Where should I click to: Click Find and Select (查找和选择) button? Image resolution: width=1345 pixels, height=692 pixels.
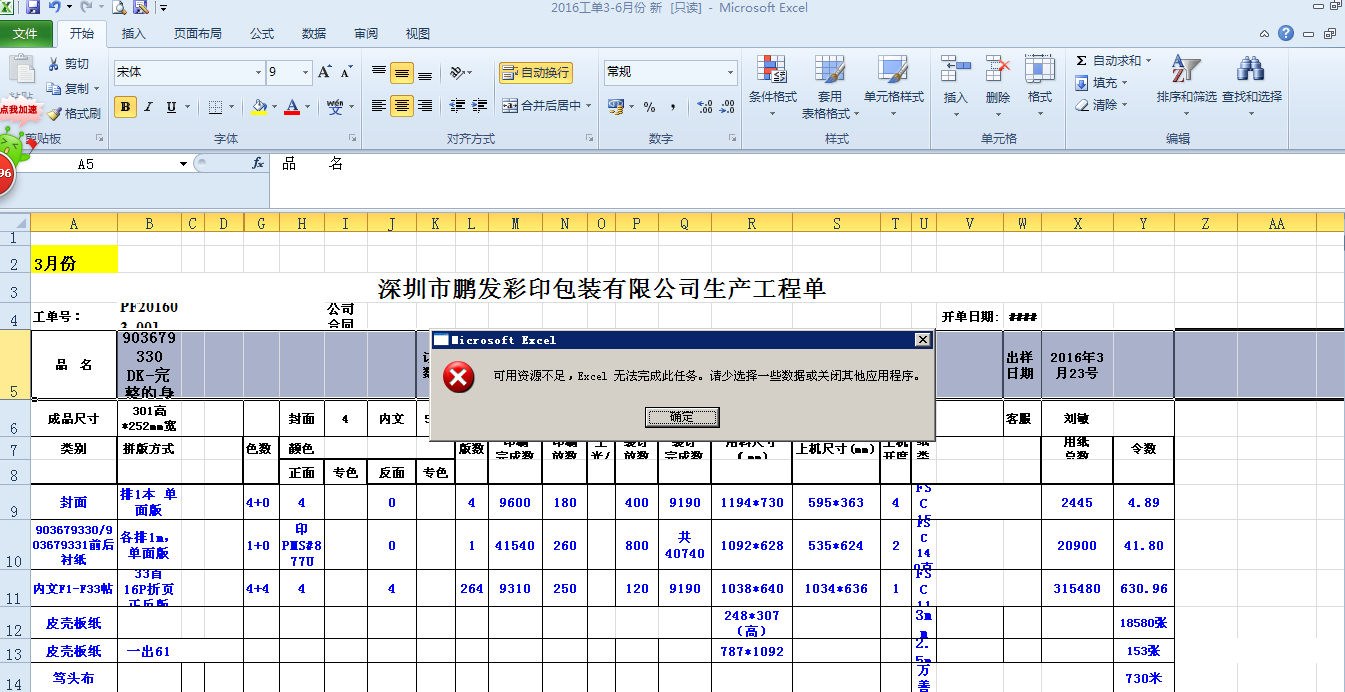point(1252,85)
